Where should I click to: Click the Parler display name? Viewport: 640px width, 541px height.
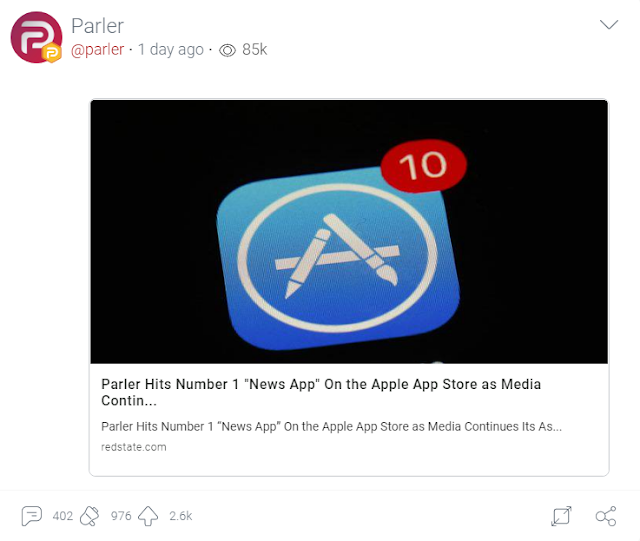coord(97,26)
